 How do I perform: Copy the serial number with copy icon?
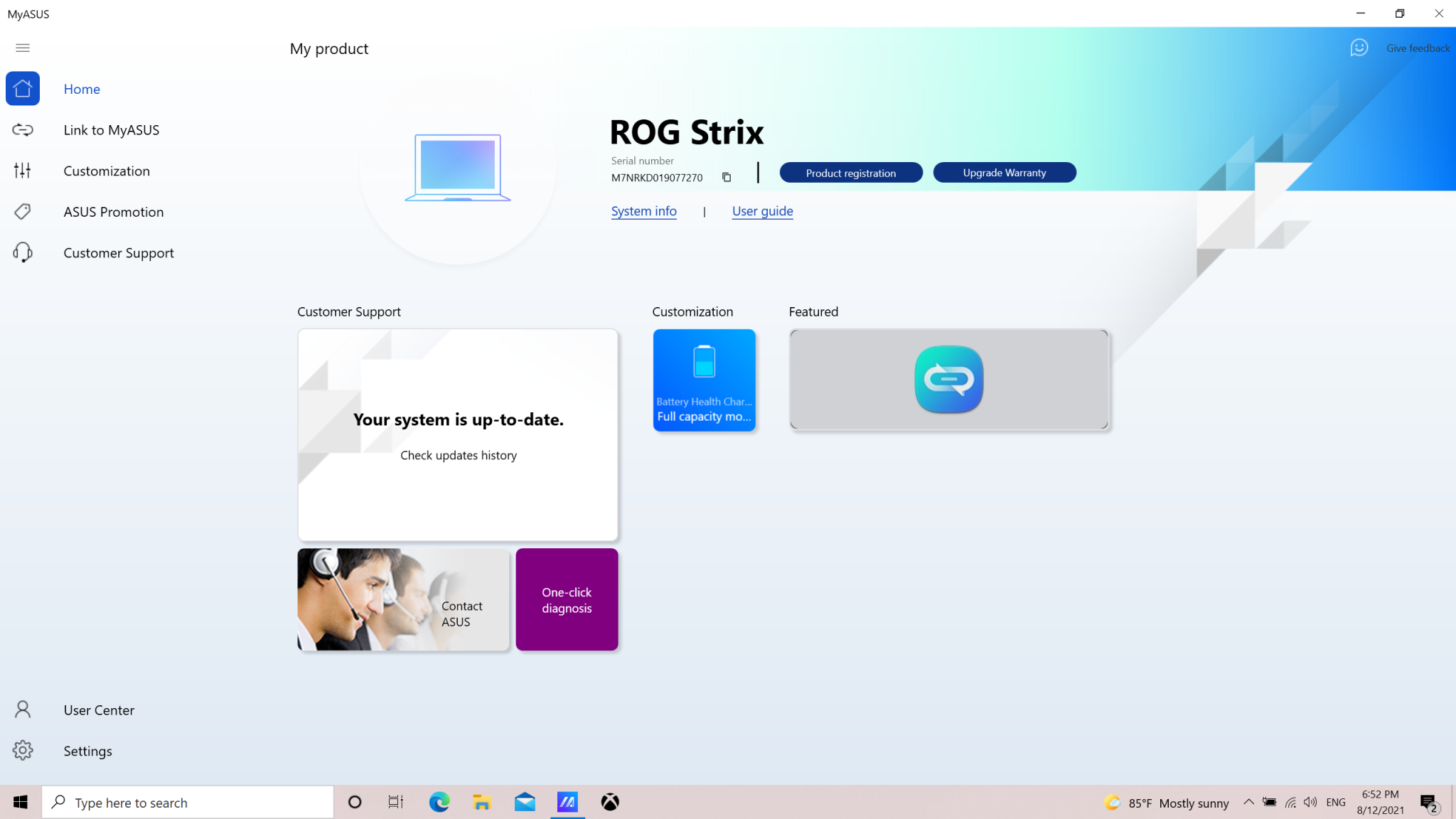tap(727, 178)
